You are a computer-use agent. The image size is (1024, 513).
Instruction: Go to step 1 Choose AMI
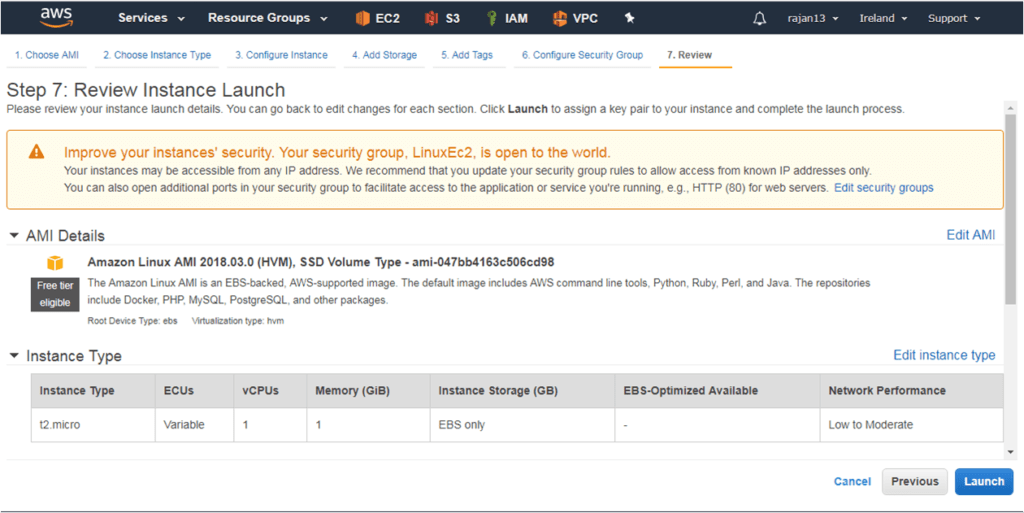[x=46, y=55]
